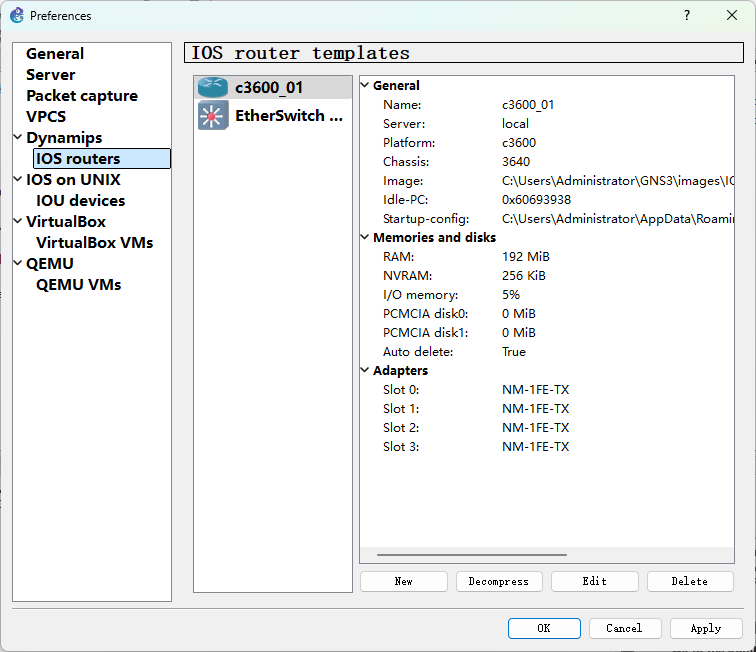Select the EtherSwitch template name
The image size is (756, 652).
click(289, 116)
